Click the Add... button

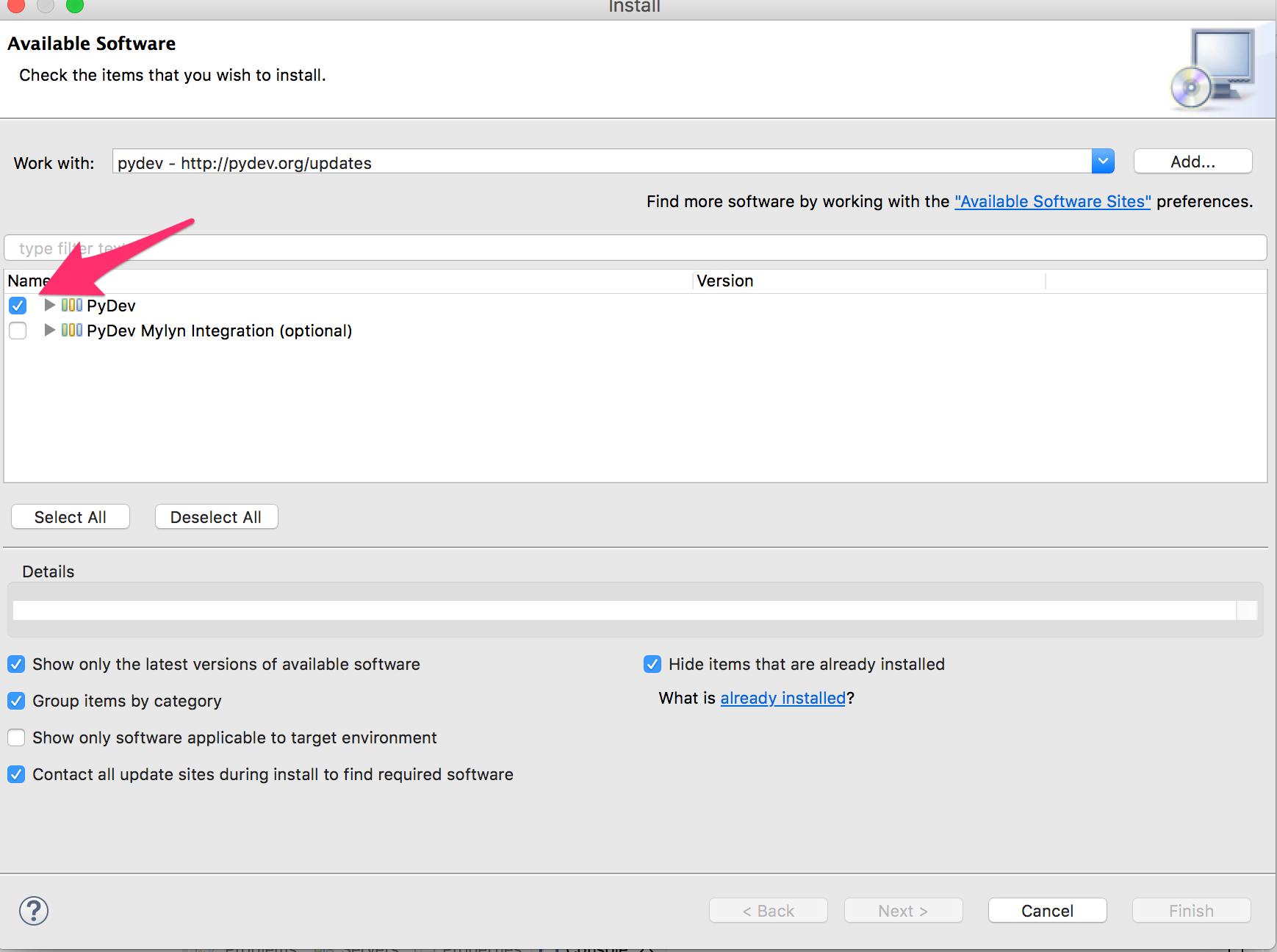pyautogui.click(x=1193, y=162)
